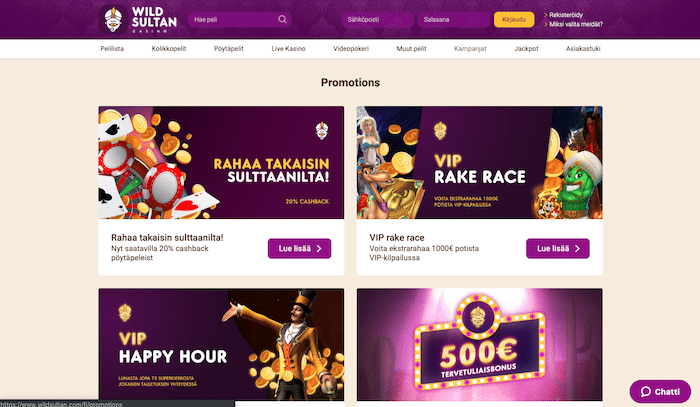Click the sultan emblem on cashback banner
The width and height of the screenshot is (700, 407).
(x=321, y=131)
